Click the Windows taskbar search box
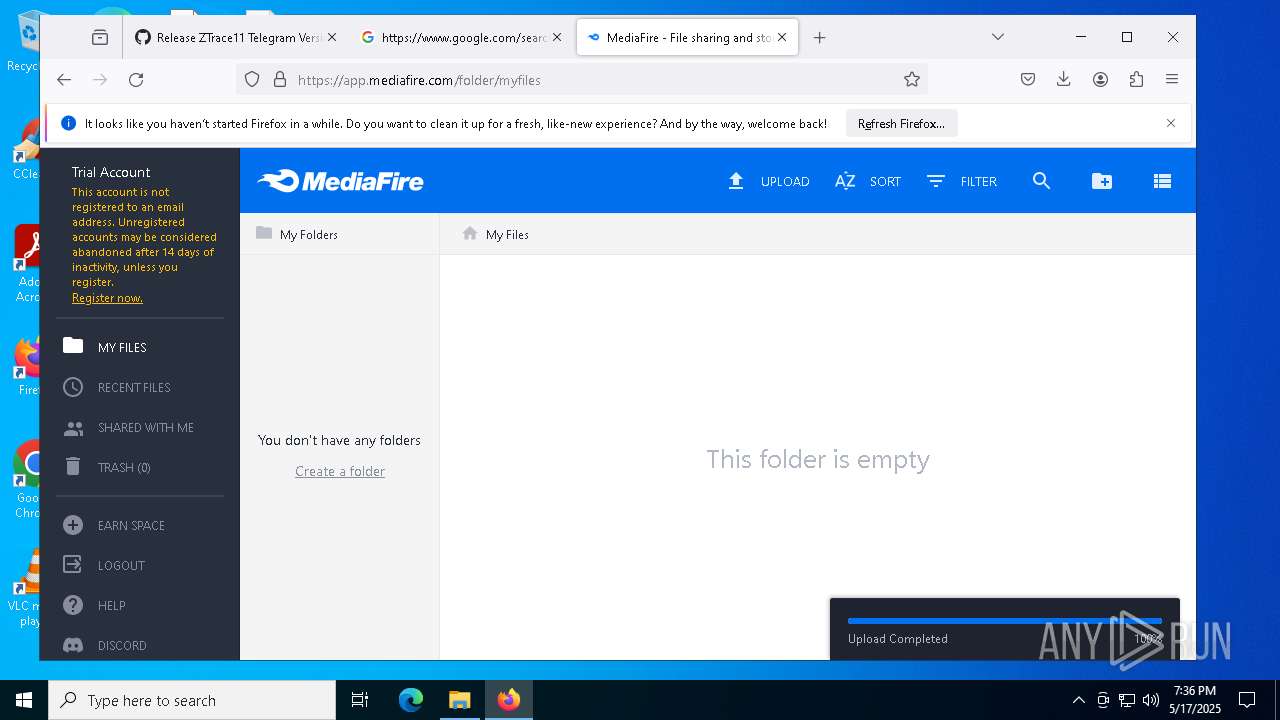 pyautogui.click(x=192, y=700)
